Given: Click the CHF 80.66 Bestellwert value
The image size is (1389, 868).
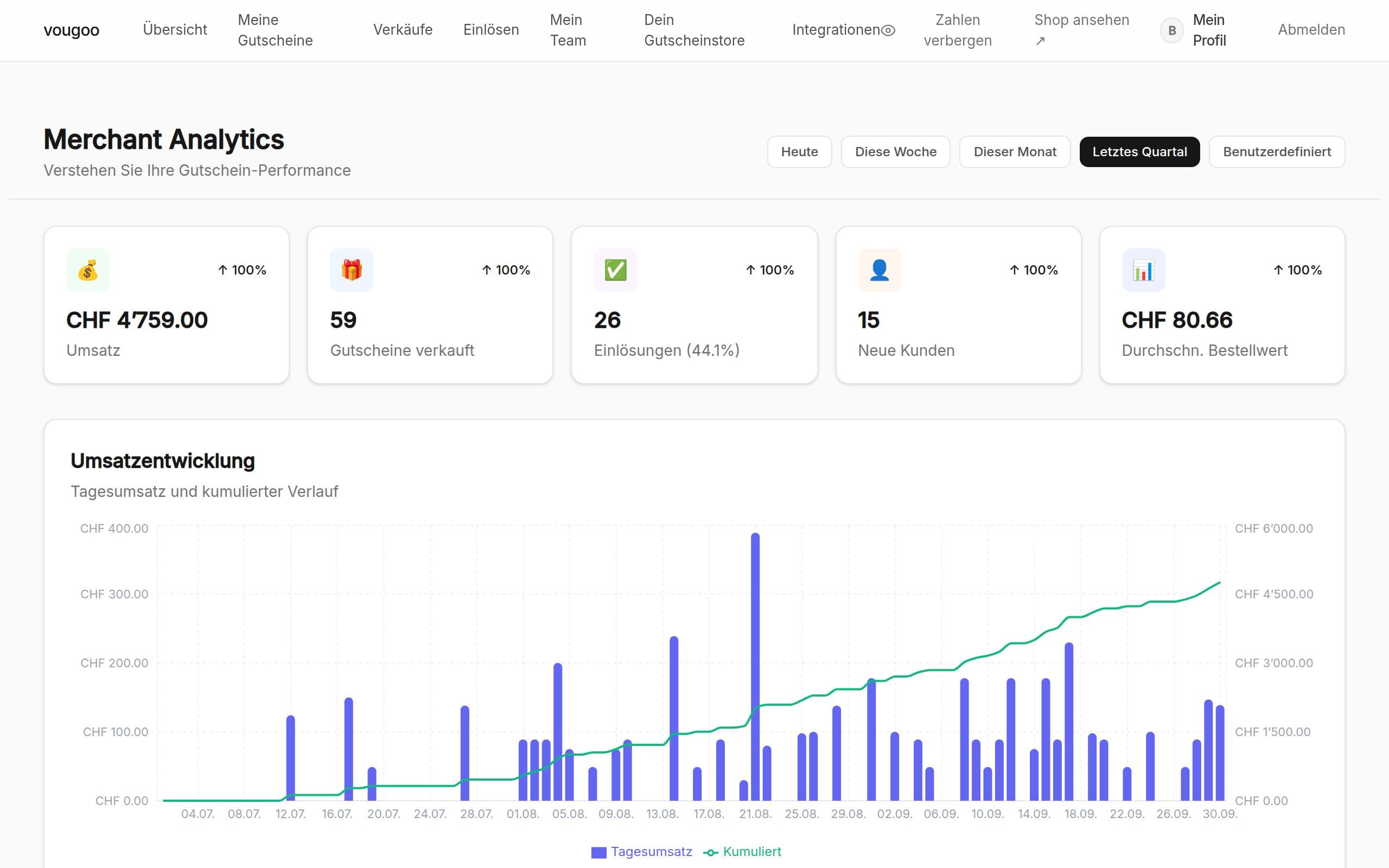Looking at the screenshot, I should (x=1177, y=320).
